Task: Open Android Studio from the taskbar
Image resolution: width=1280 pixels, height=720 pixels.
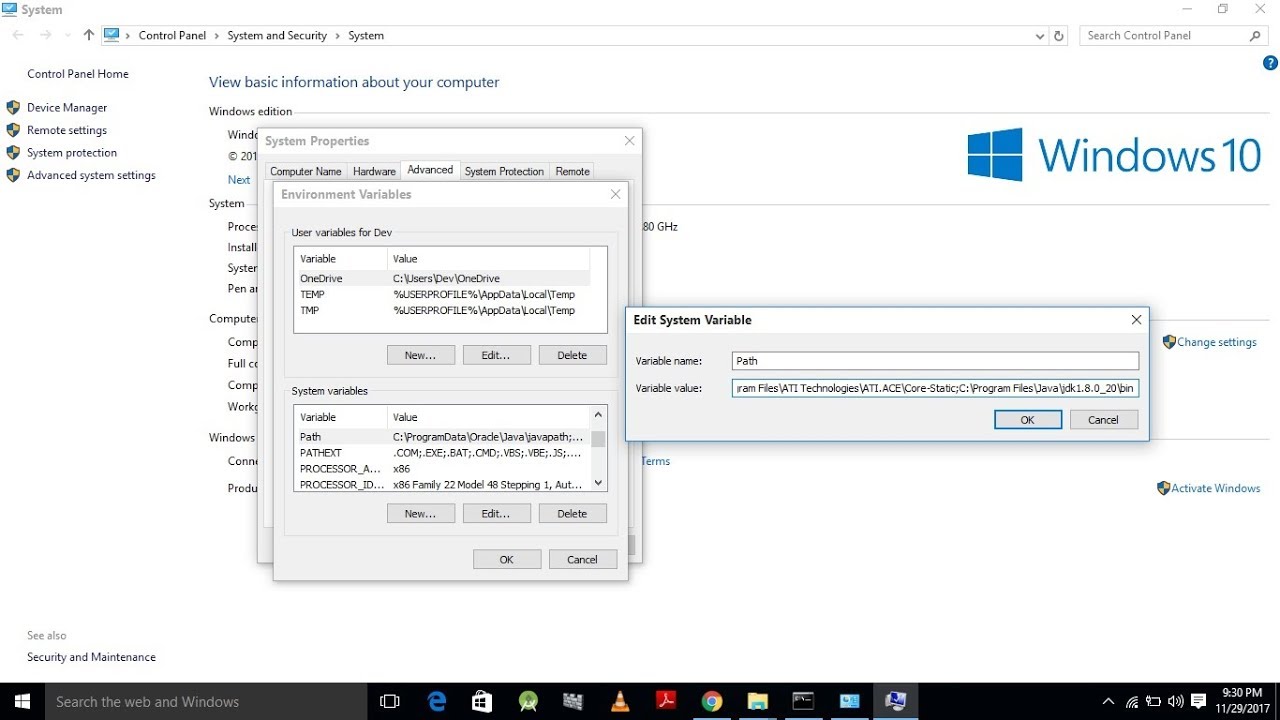Action: (x=528, y=701)
